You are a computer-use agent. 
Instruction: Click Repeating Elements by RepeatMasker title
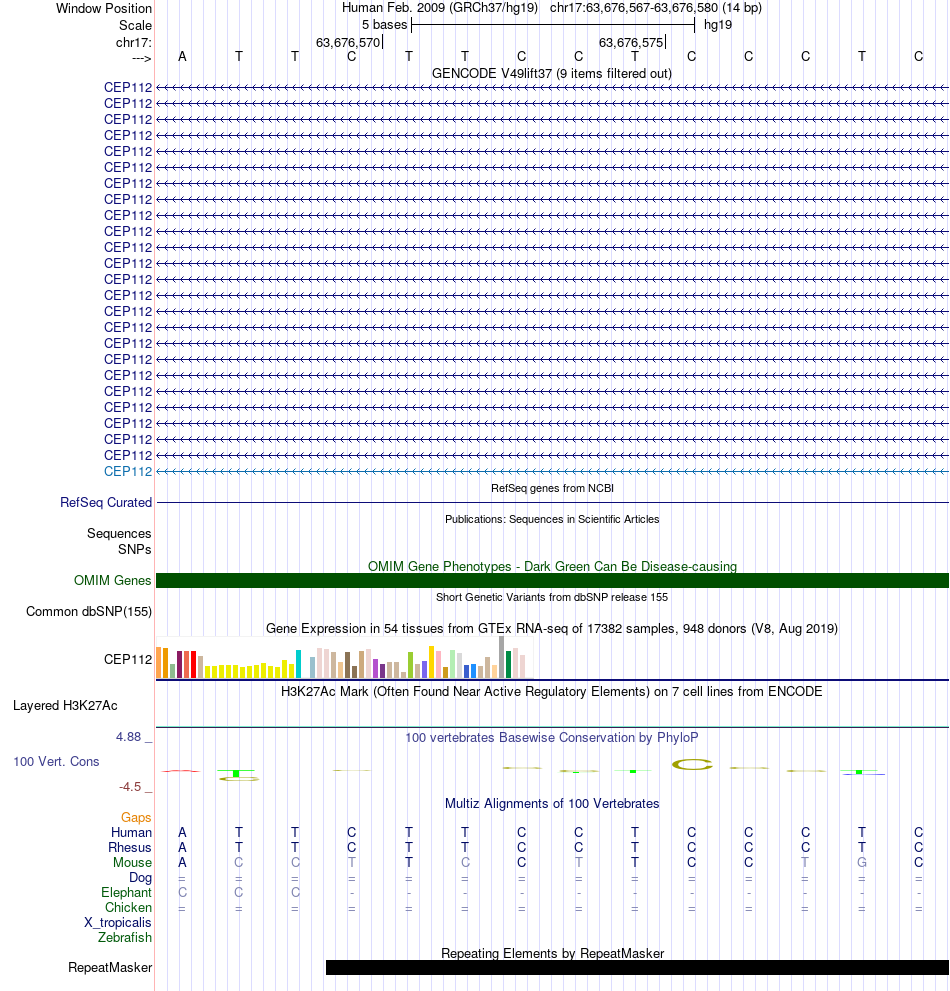click(552, 953)
